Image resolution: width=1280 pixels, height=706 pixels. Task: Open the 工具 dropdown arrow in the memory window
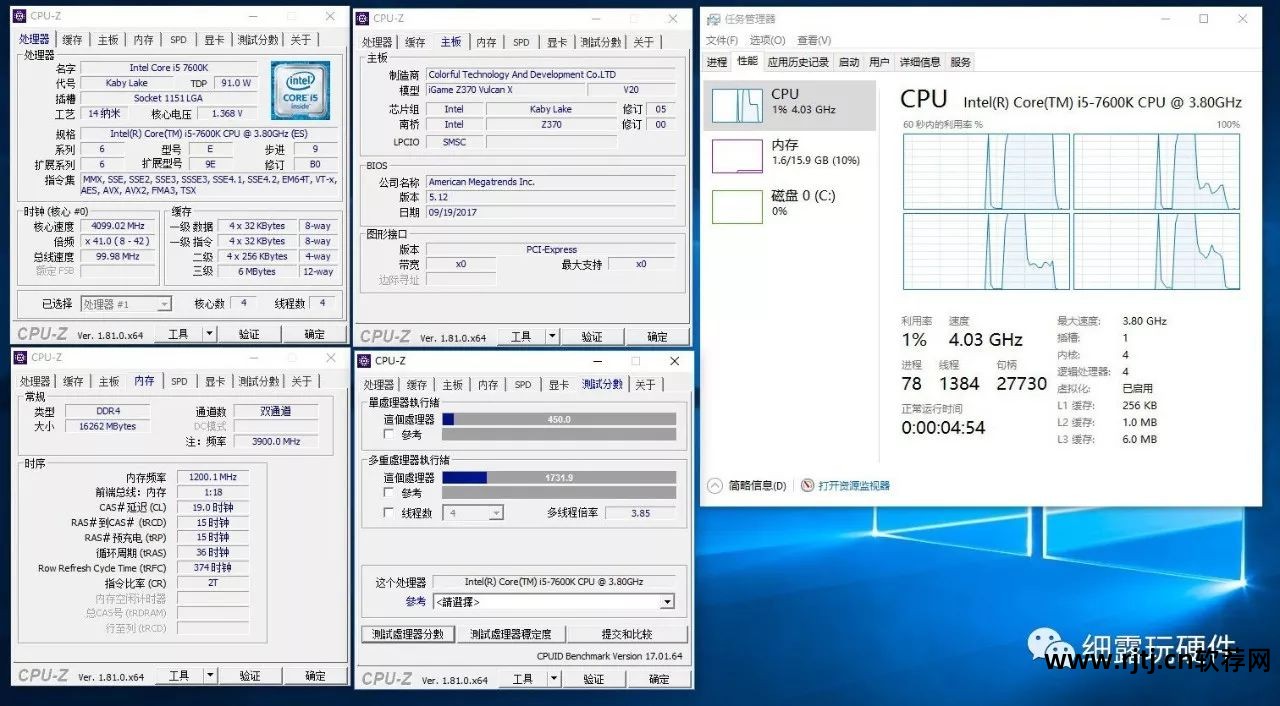[x=209, y=676]
